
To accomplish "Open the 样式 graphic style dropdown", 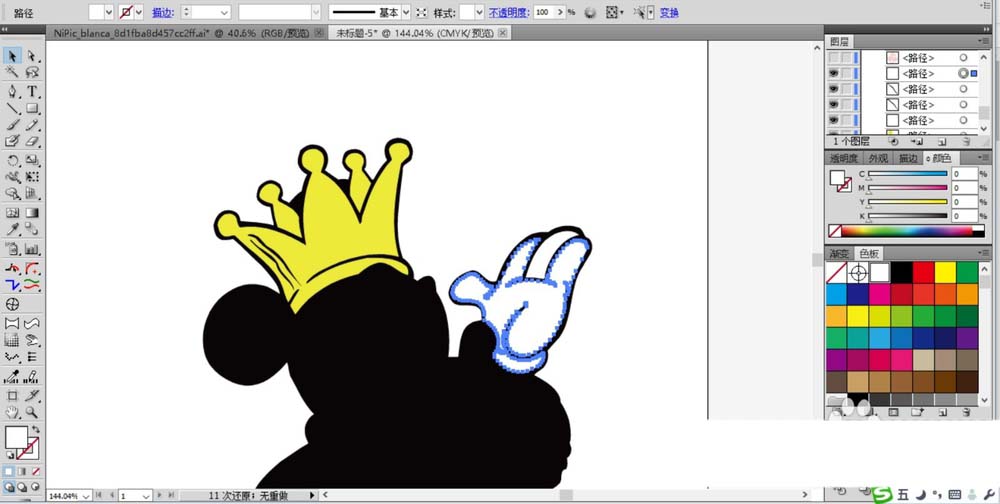I will pos(479,12).
